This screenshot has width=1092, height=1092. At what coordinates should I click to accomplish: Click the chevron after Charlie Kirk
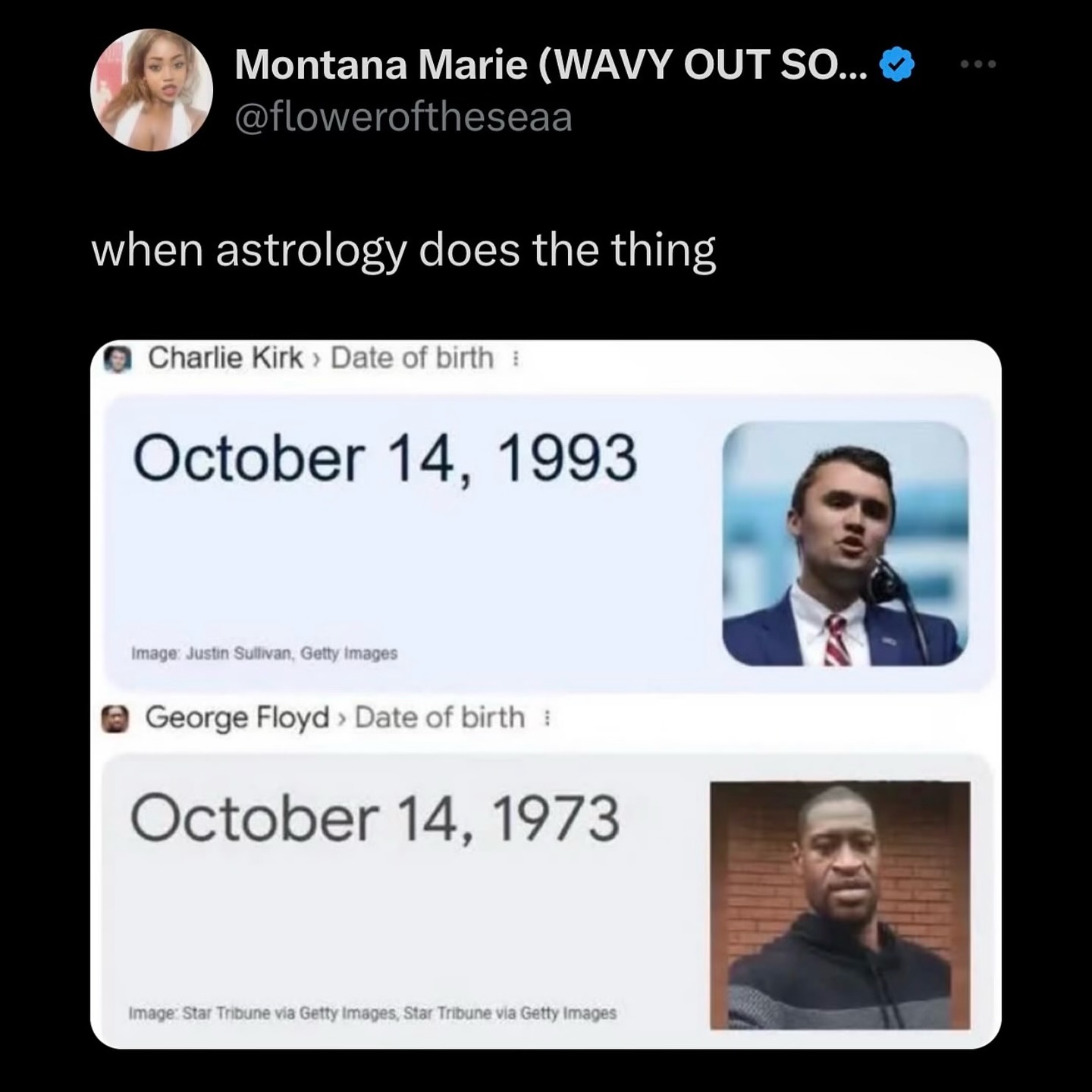point(316,359)
